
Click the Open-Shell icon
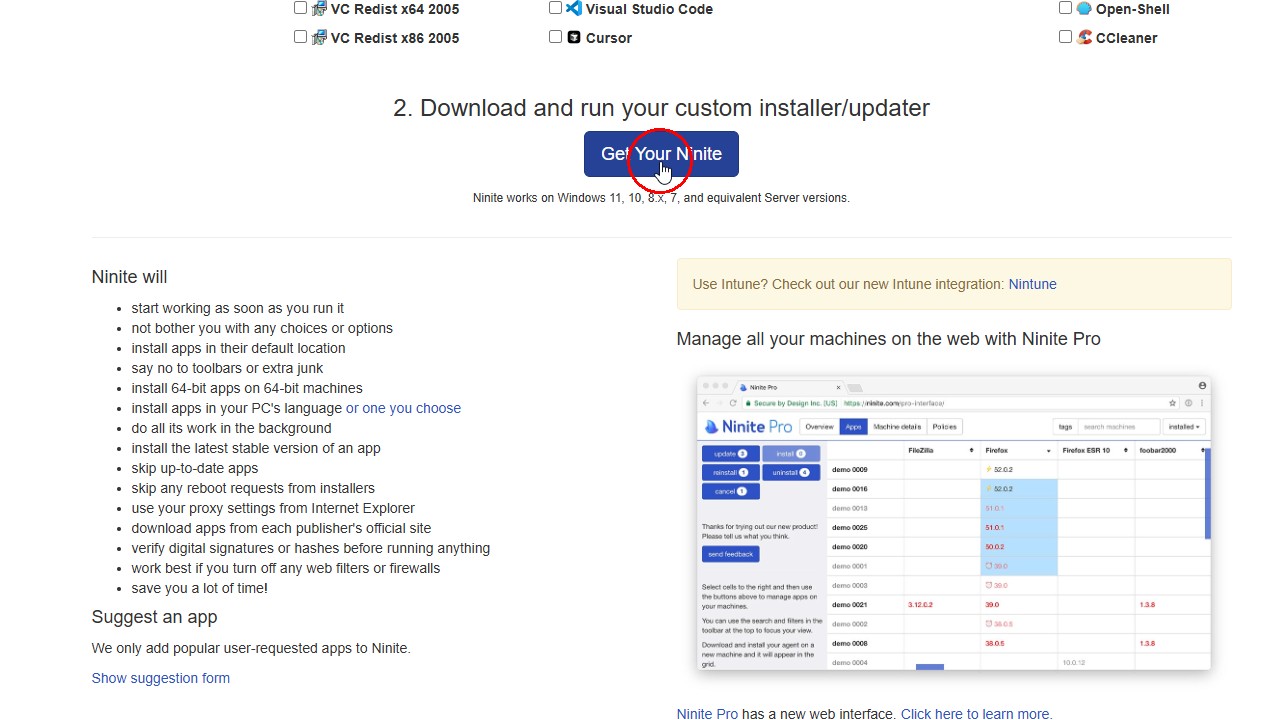[1084, 8]
